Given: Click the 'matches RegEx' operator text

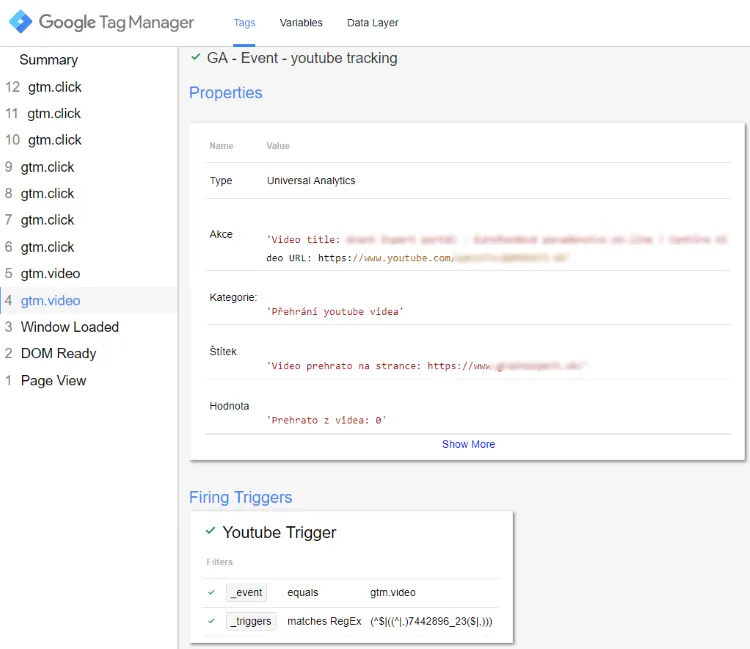Looking at the screenshot, I should coord(324,621).
